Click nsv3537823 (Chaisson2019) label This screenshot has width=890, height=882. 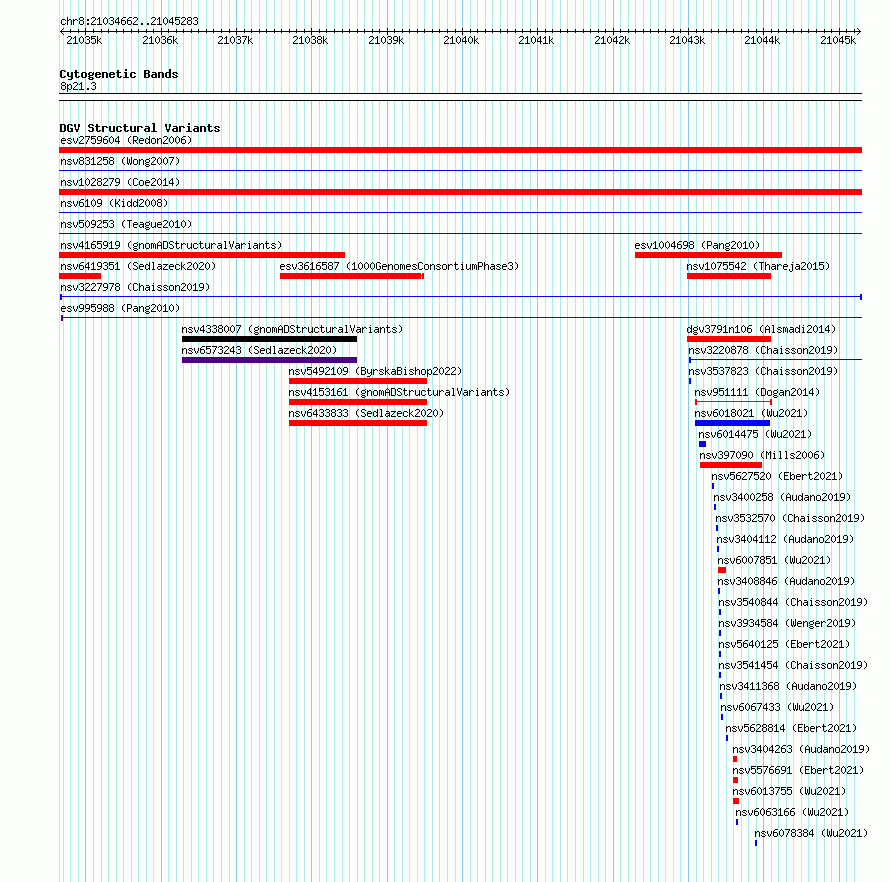pos(763,371)
